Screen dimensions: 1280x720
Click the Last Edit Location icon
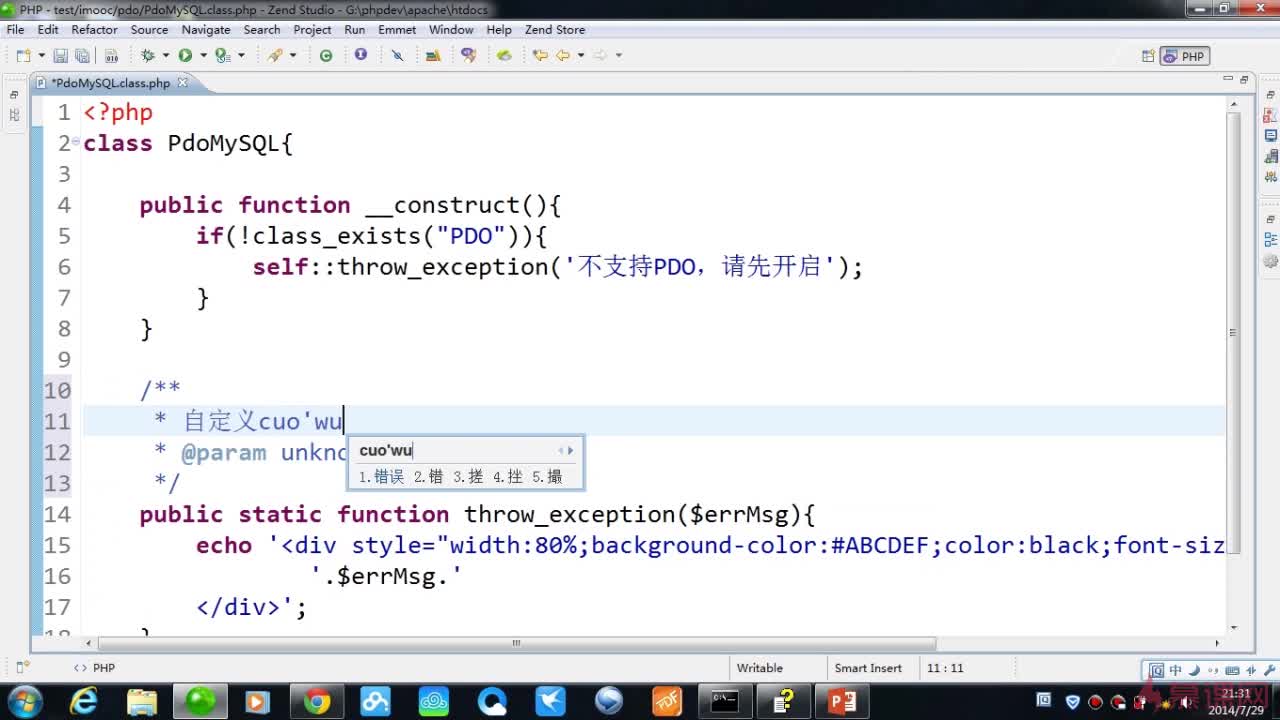point(540,56)
